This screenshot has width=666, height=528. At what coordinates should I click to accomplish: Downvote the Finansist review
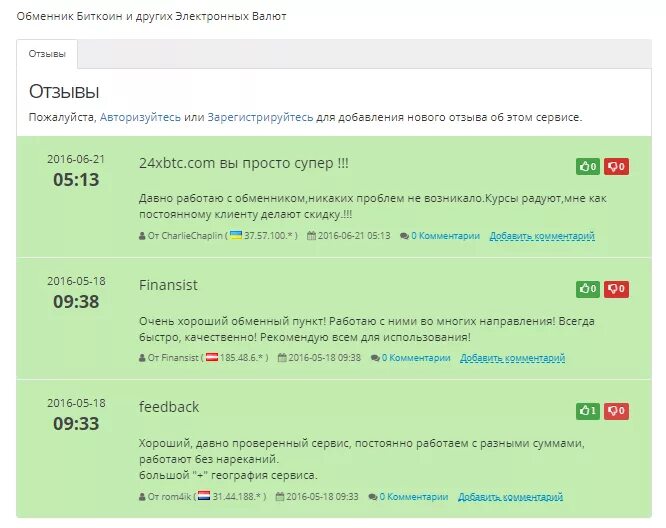616,289
